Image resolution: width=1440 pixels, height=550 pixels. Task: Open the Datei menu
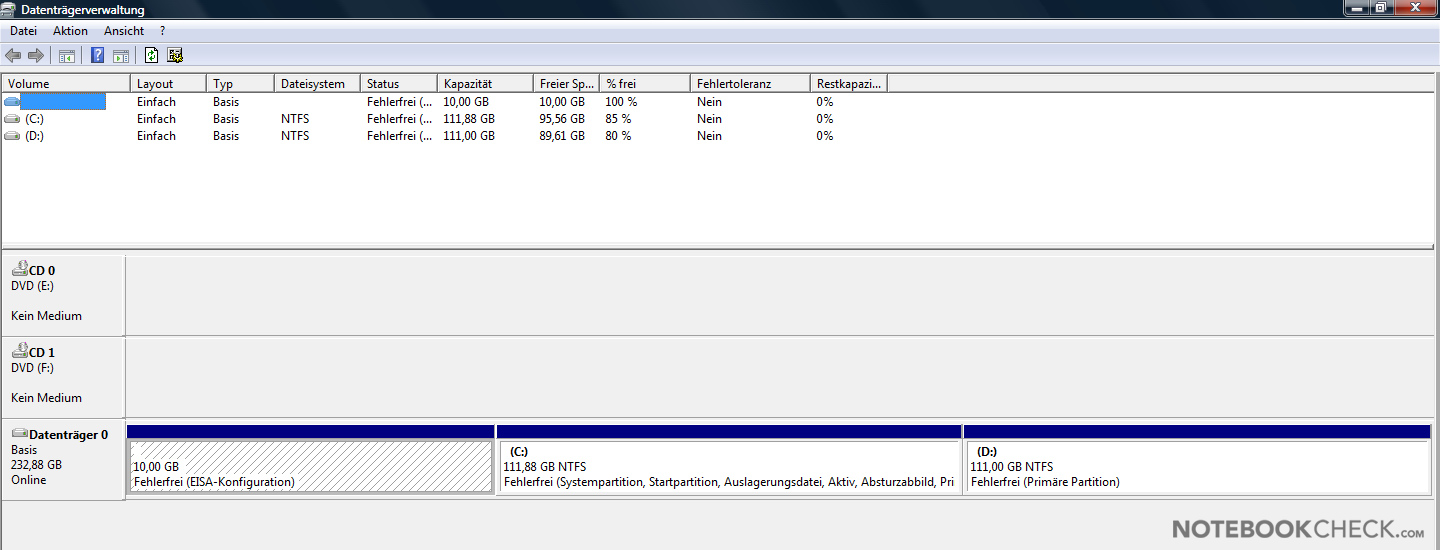coord(23,31)
